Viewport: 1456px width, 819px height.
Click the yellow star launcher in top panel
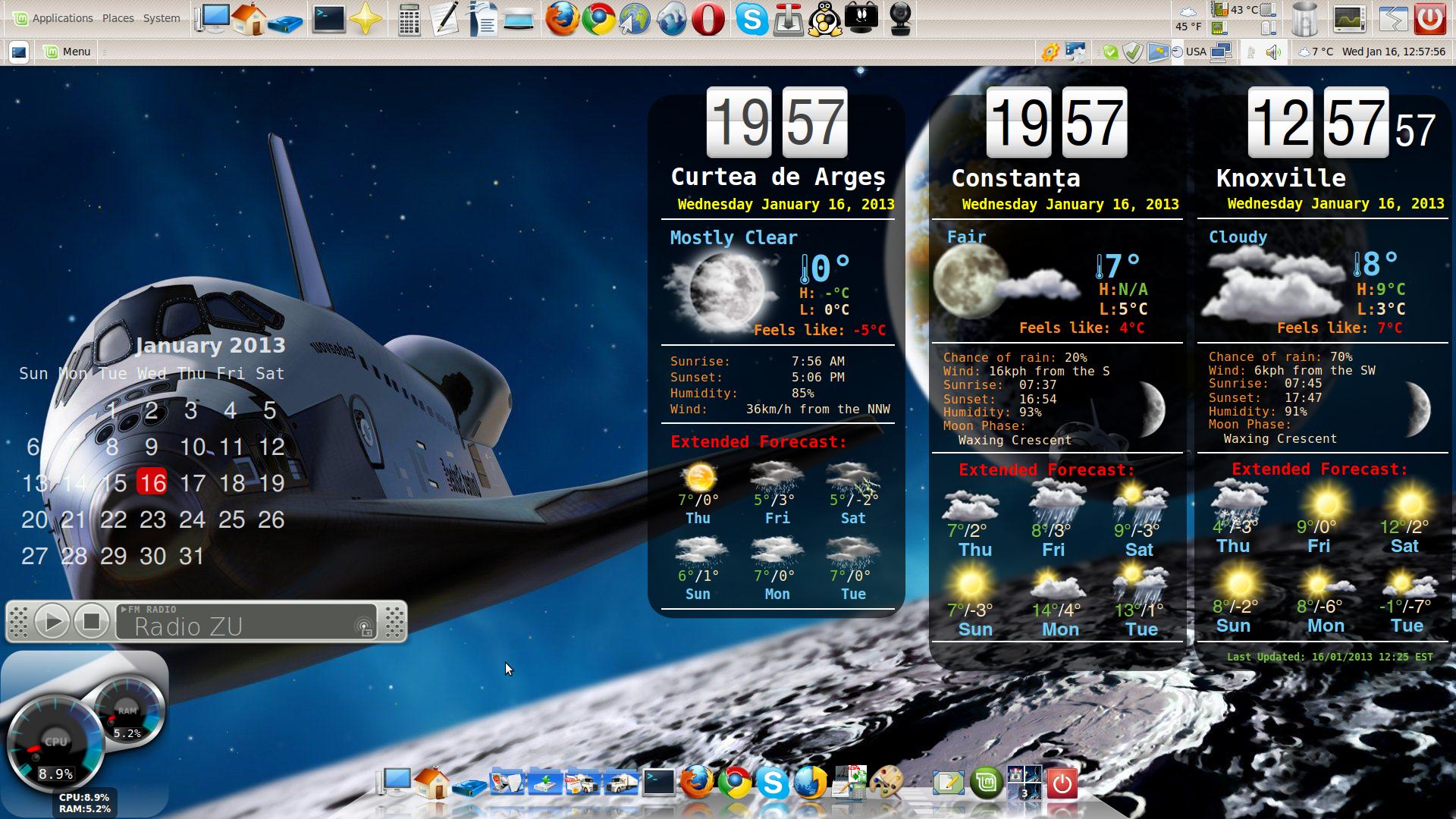point(366,19)
